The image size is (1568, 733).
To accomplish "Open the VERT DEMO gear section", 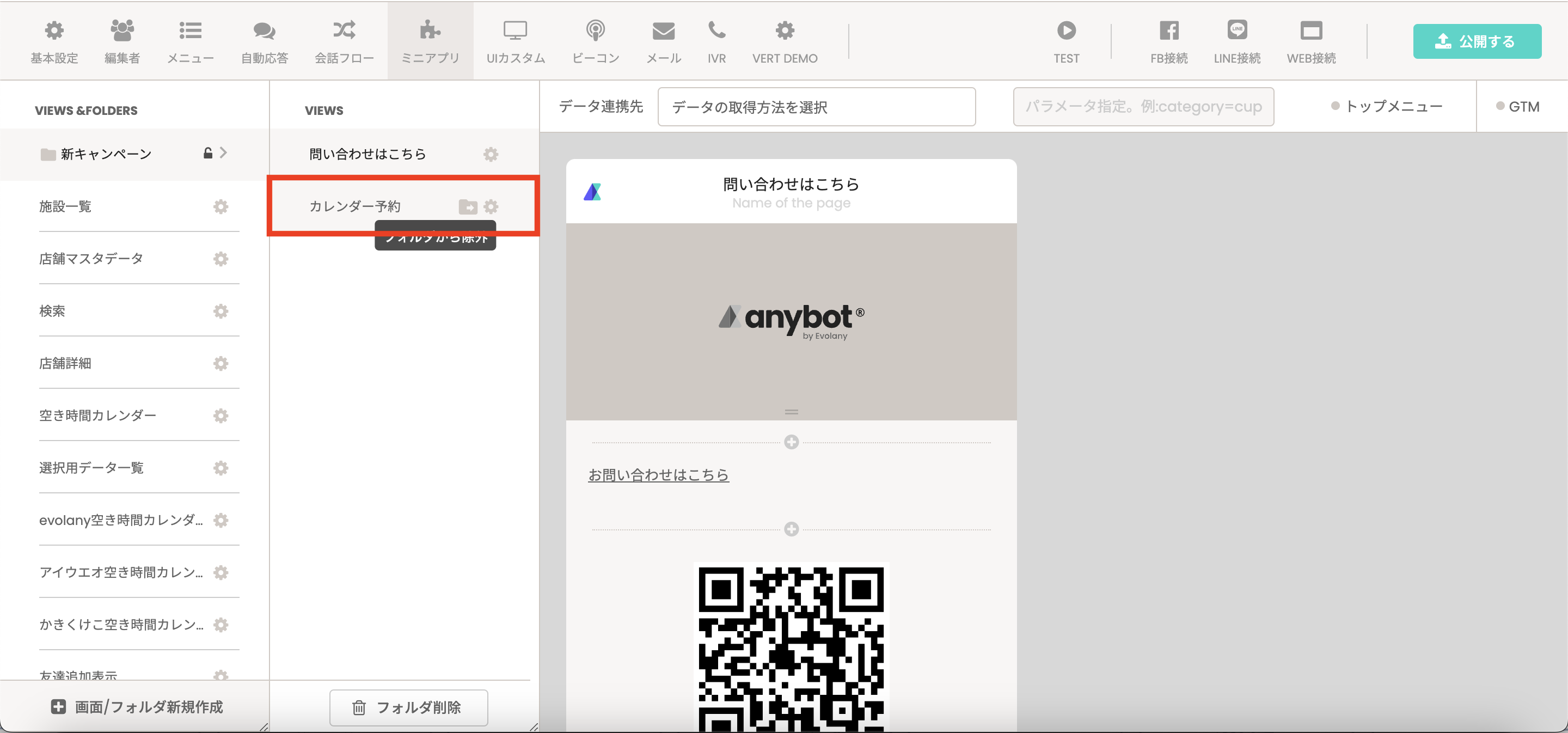I will [x=785, y=41].
